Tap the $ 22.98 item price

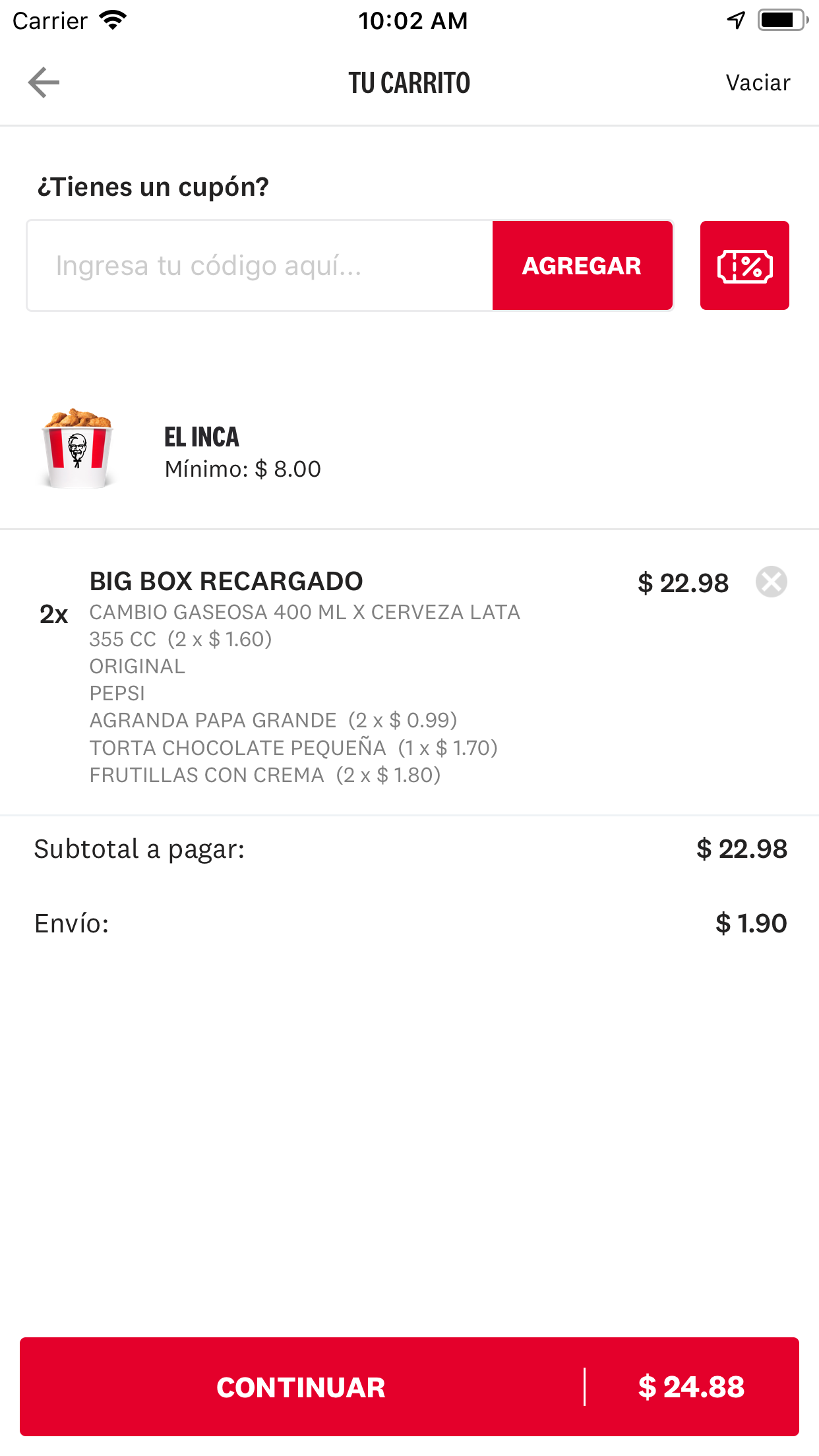click(682, 583)
